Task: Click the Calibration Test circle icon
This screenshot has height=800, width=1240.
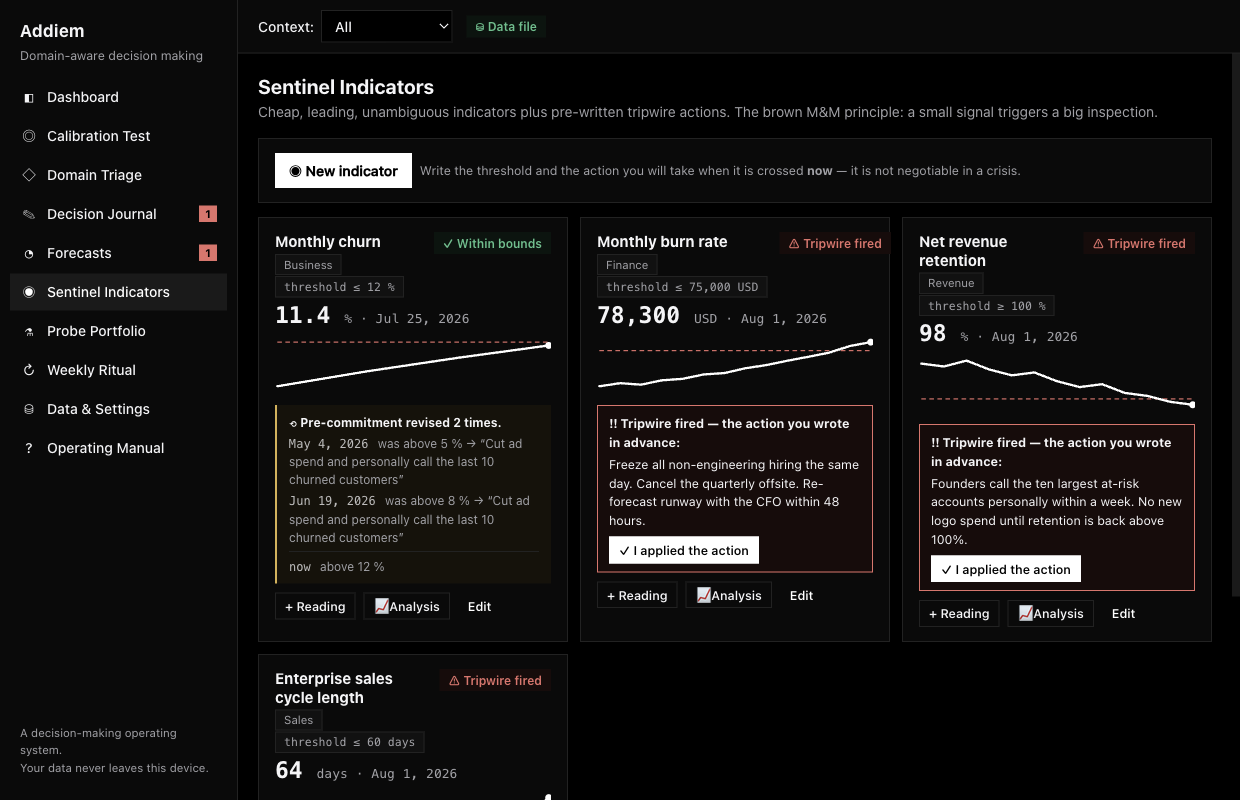Action: tap(29, 136)
